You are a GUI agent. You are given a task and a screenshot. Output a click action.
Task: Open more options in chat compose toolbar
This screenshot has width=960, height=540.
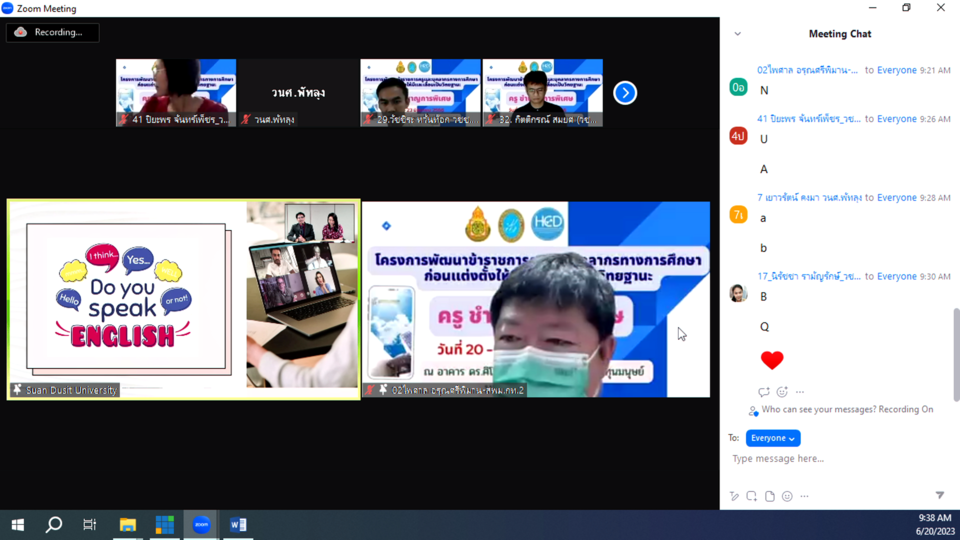[x=804, y=496]
